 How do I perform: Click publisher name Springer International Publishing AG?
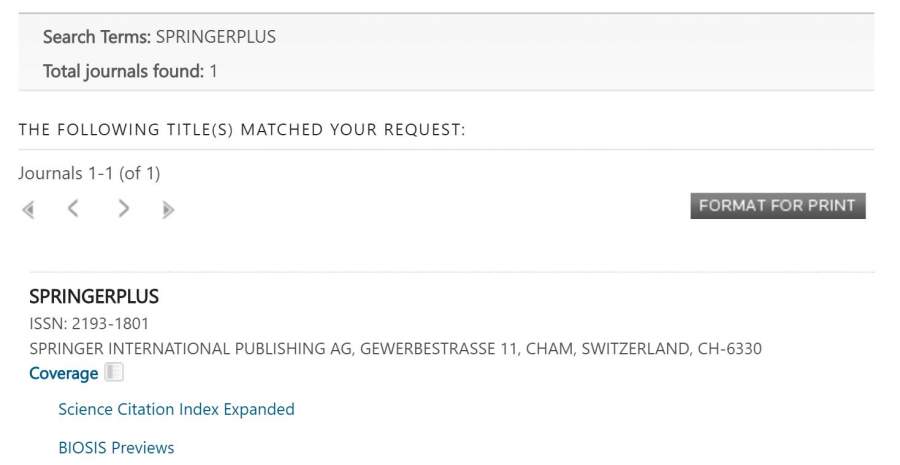point(191,349)
